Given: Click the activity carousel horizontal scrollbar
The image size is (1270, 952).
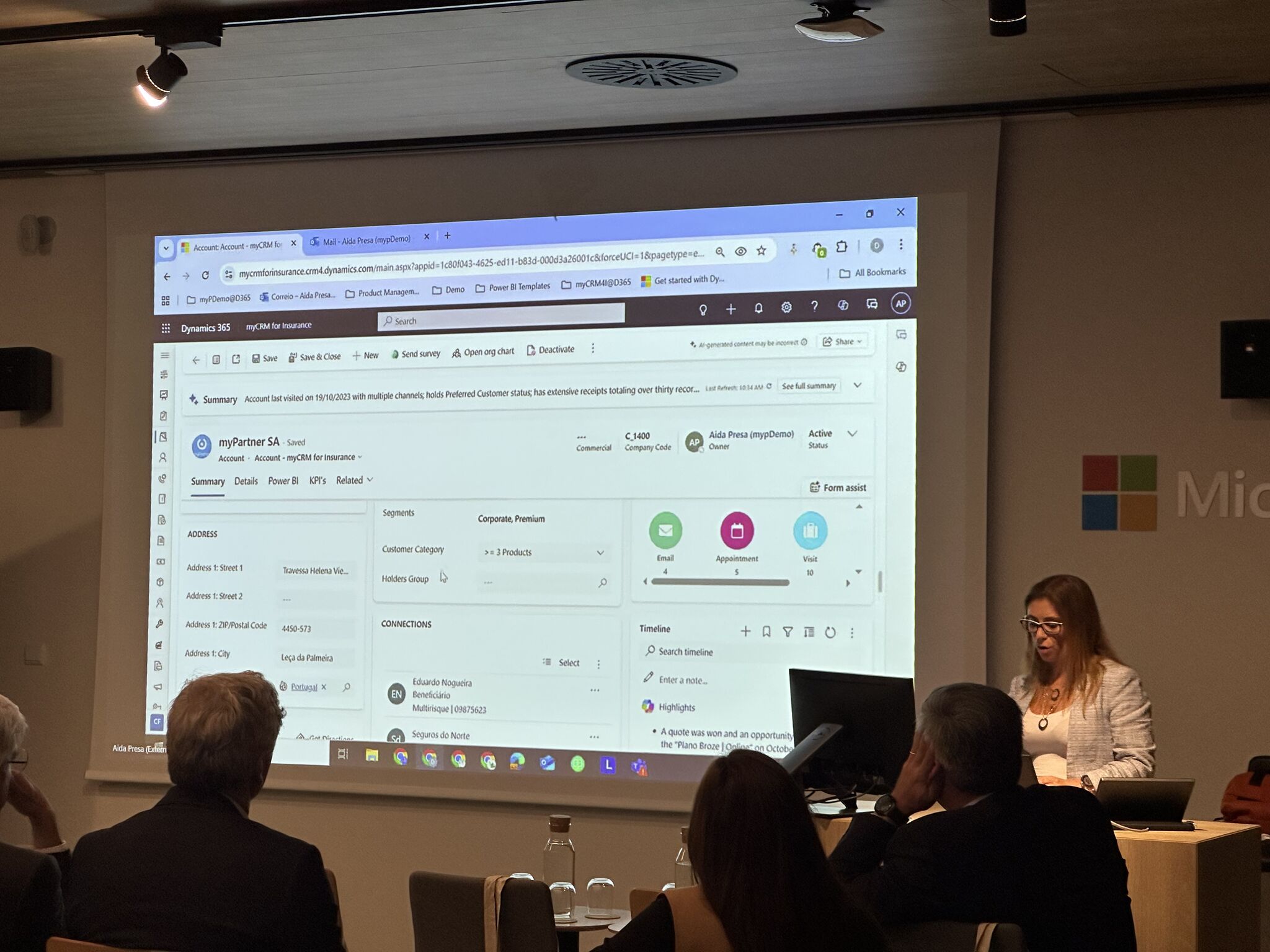Looking at the screenshot, I should point(720,583).
